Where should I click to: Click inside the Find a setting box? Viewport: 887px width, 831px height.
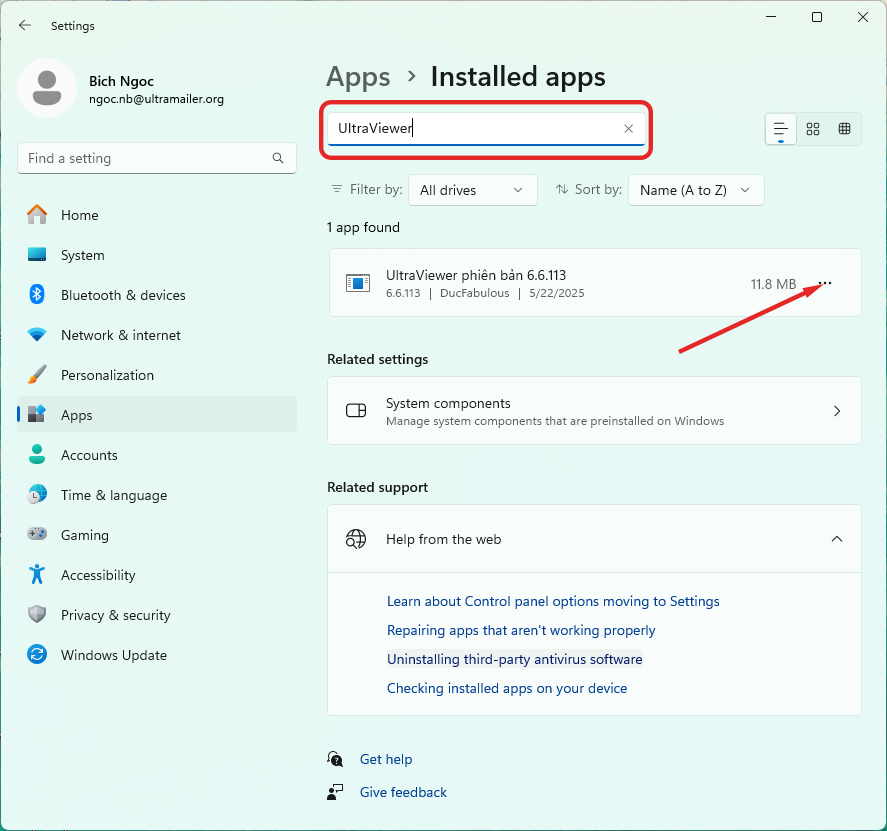(157, 158)
